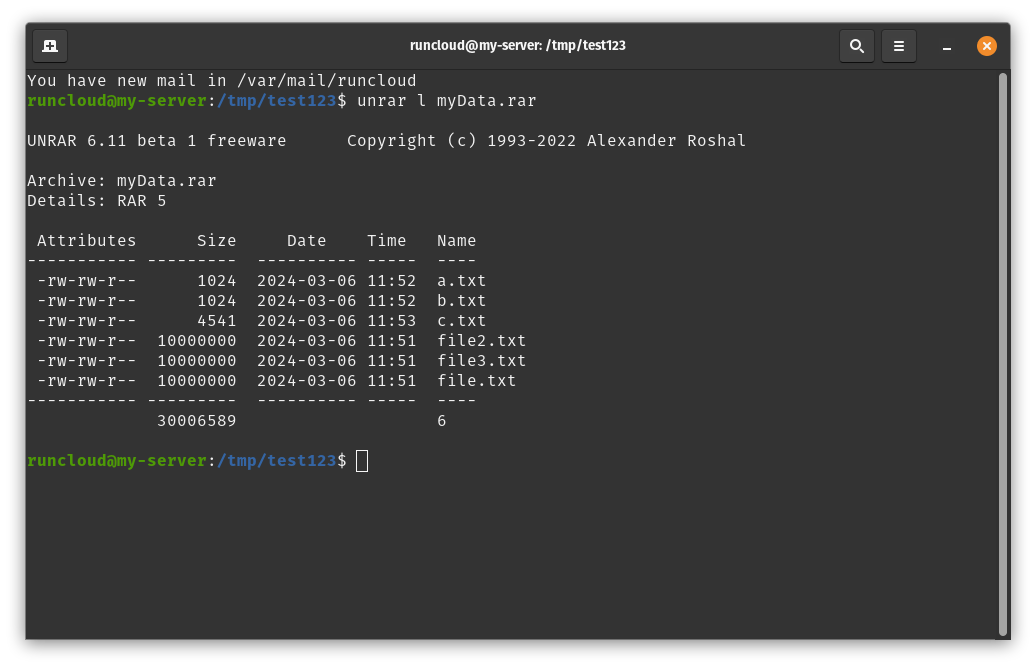Click the Archive: myData.rar line
Image resolution: width=1036 pixels, height=668 pixels.
(x=121, y=181)
